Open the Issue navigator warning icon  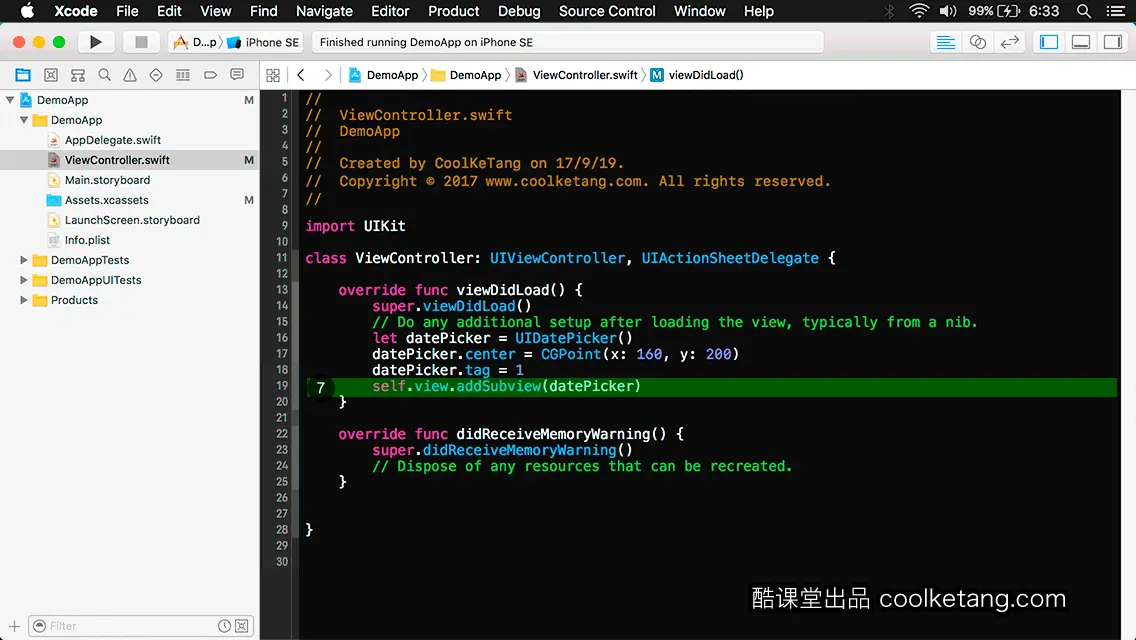point(130,75)
